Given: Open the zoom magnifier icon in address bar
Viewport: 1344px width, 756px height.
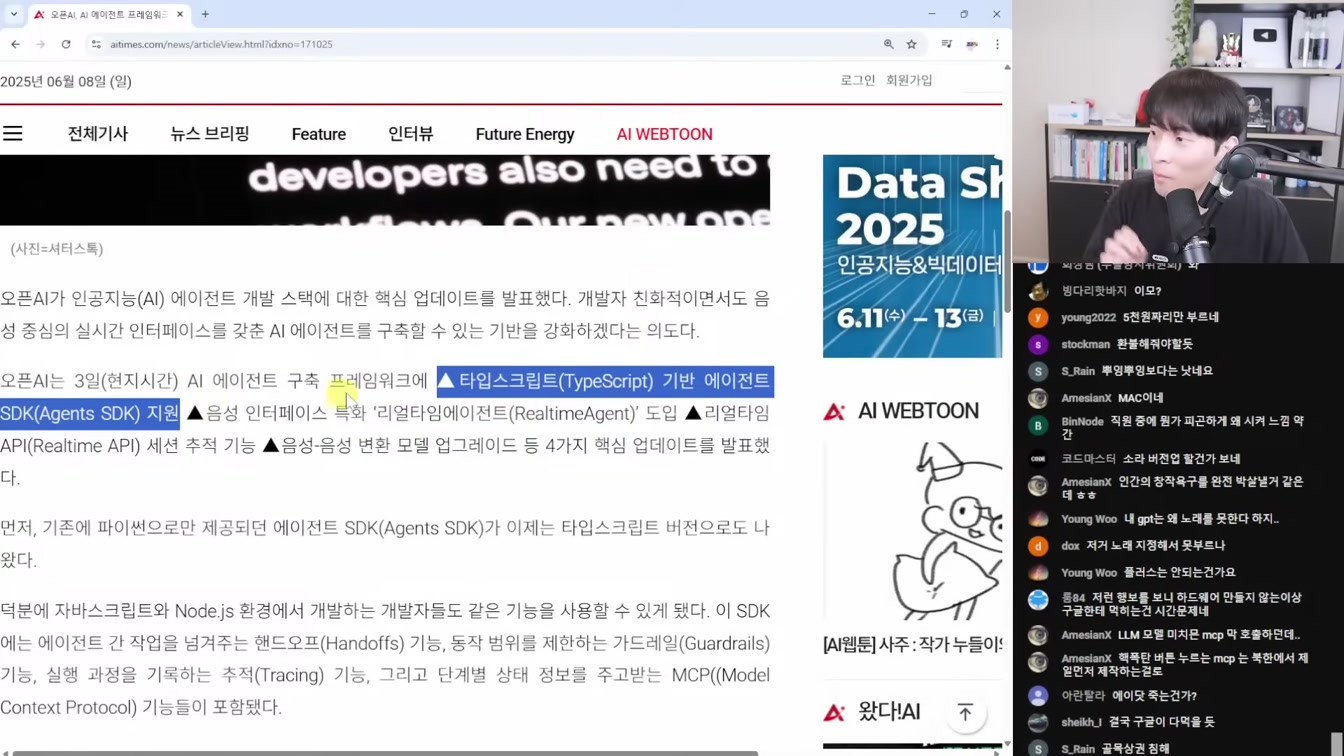Looking at the screenshot, I should click(888, 44).
